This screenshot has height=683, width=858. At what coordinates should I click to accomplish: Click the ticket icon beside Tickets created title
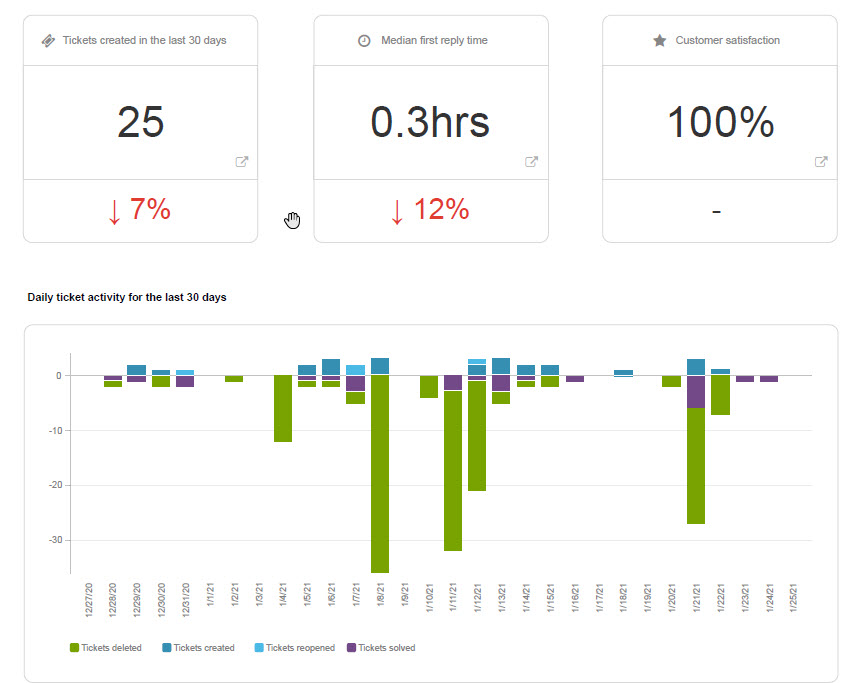48,41
